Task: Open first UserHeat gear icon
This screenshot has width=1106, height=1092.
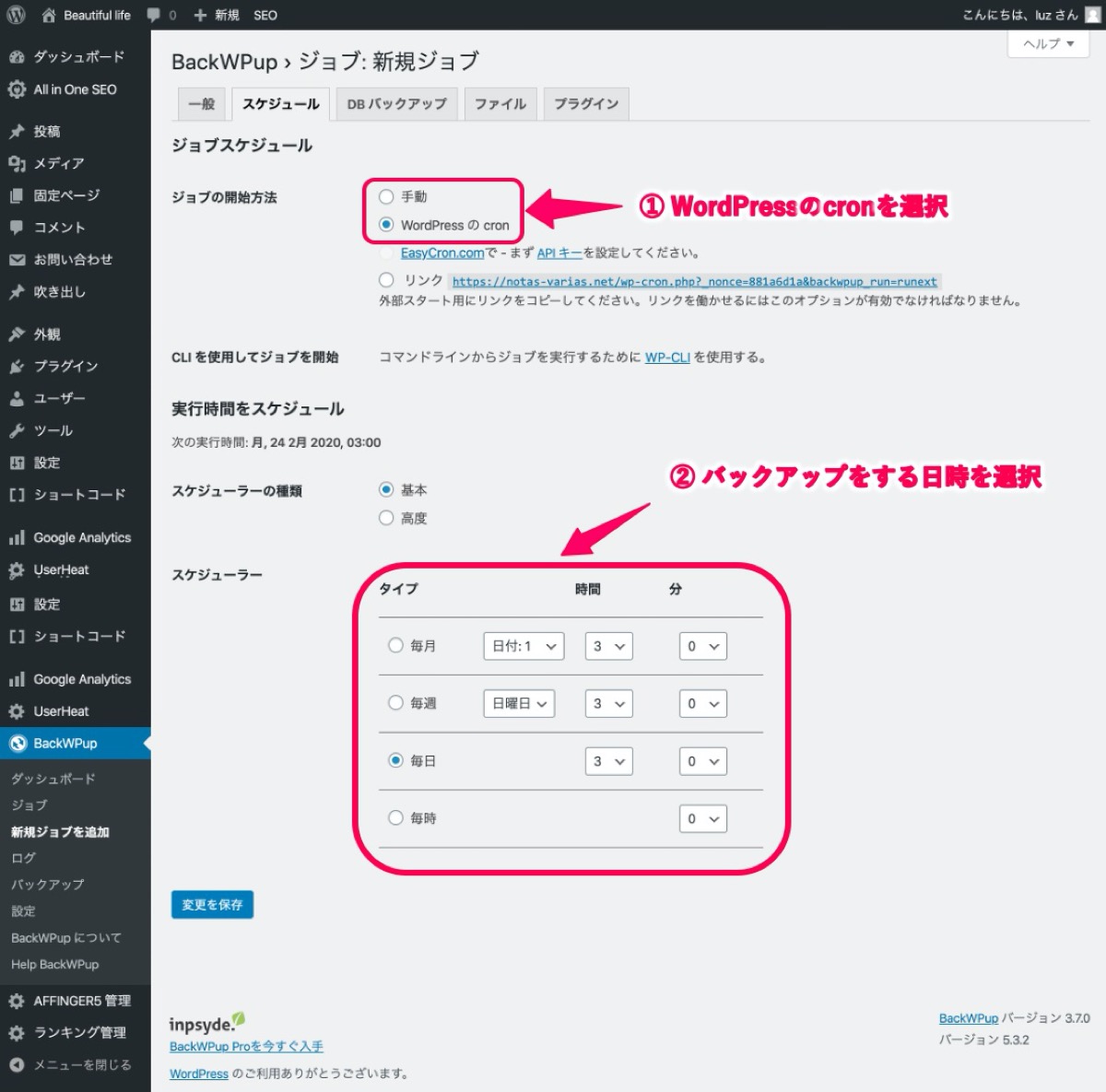Action: point(17,570)
